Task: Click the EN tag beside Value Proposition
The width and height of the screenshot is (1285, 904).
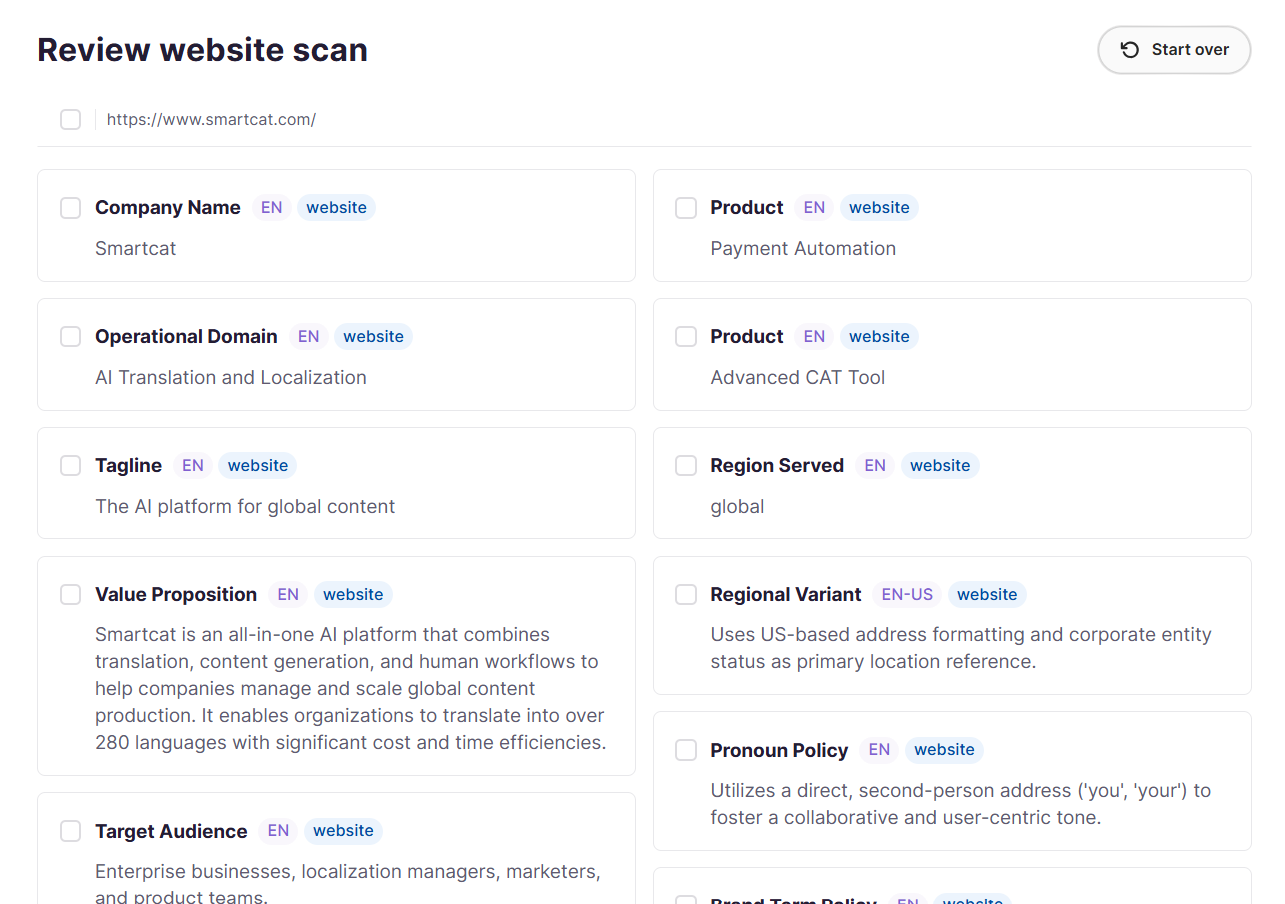Action: tap(288, 595)
